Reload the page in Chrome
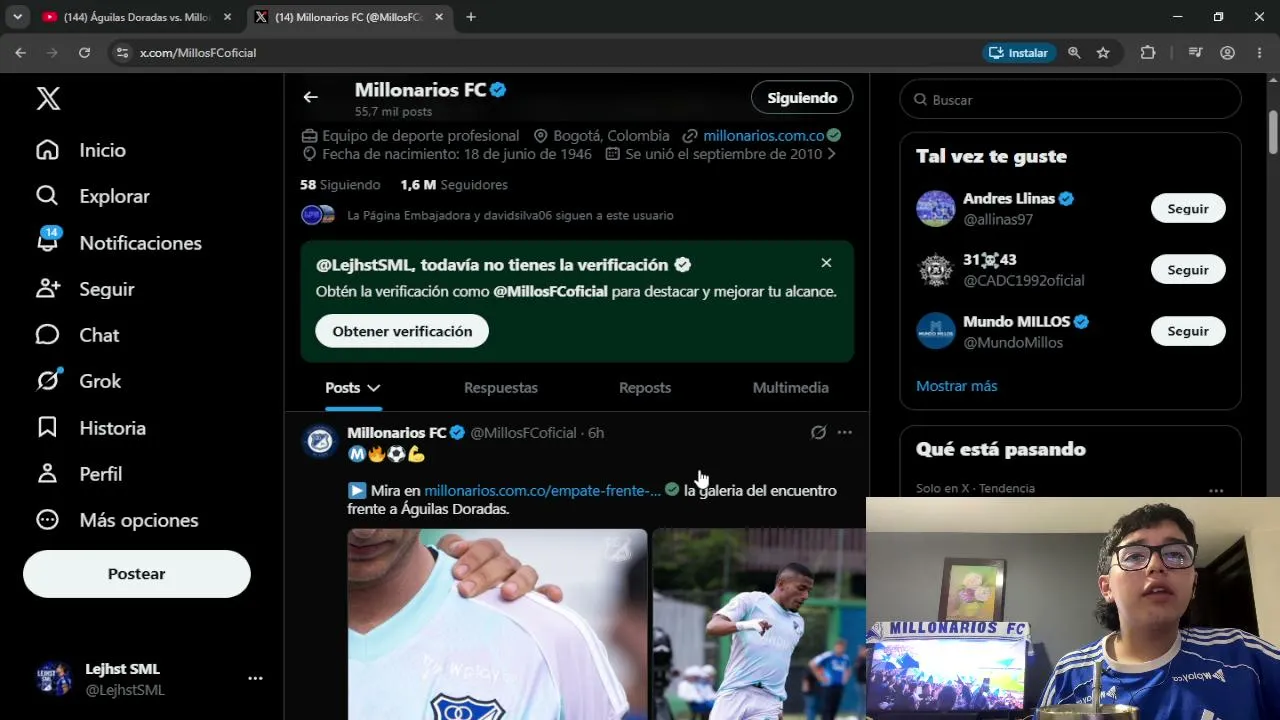The height and width of the screenshot is (720, 1280). [84, 53]
